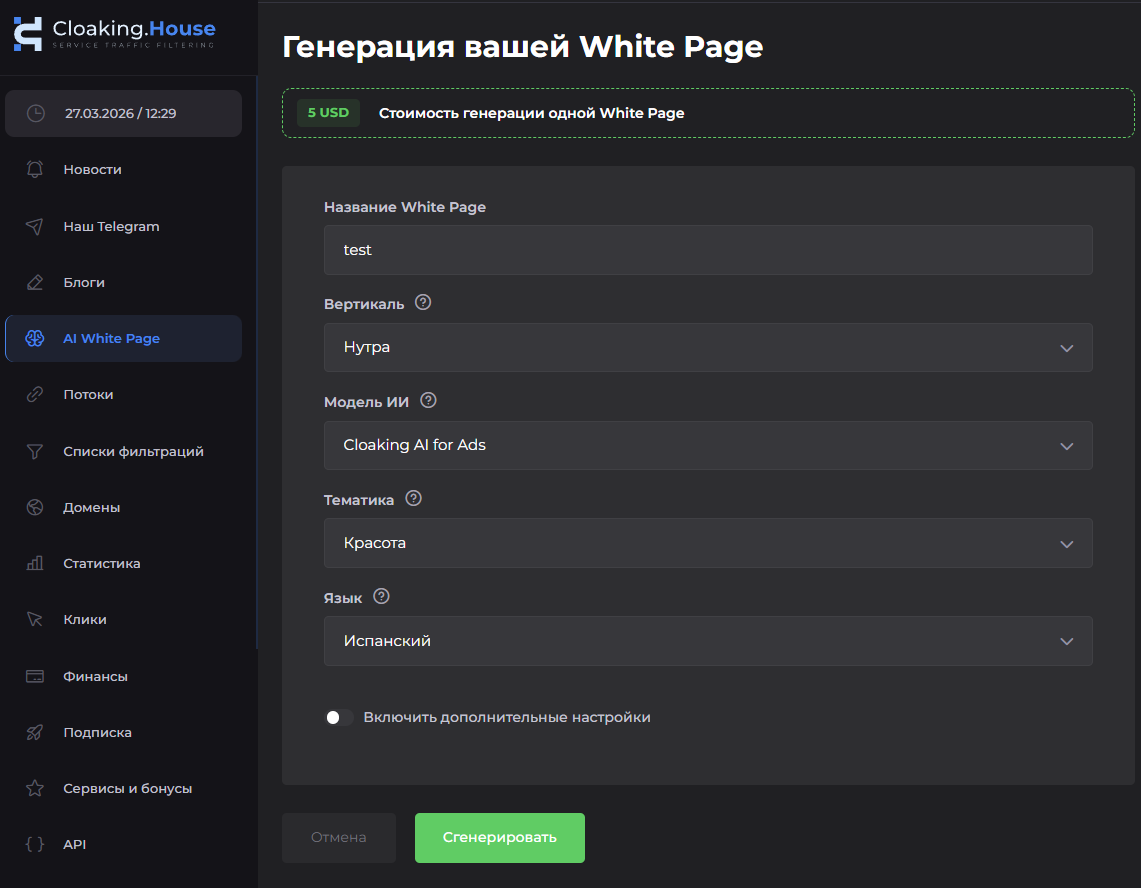Click the question mark beside Модель ИИ
Image resolution: width=1141 pixels, height=888 pixels.
point(429,401)
